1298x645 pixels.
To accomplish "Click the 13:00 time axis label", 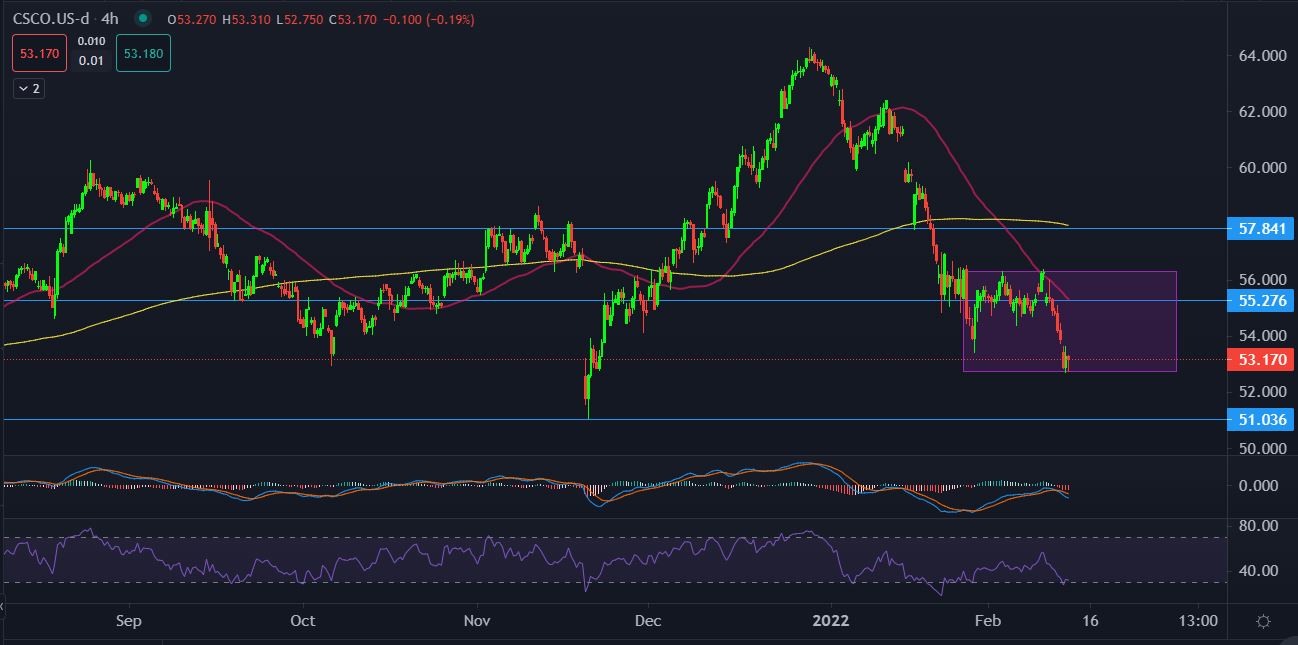I will coord(1198,621).
